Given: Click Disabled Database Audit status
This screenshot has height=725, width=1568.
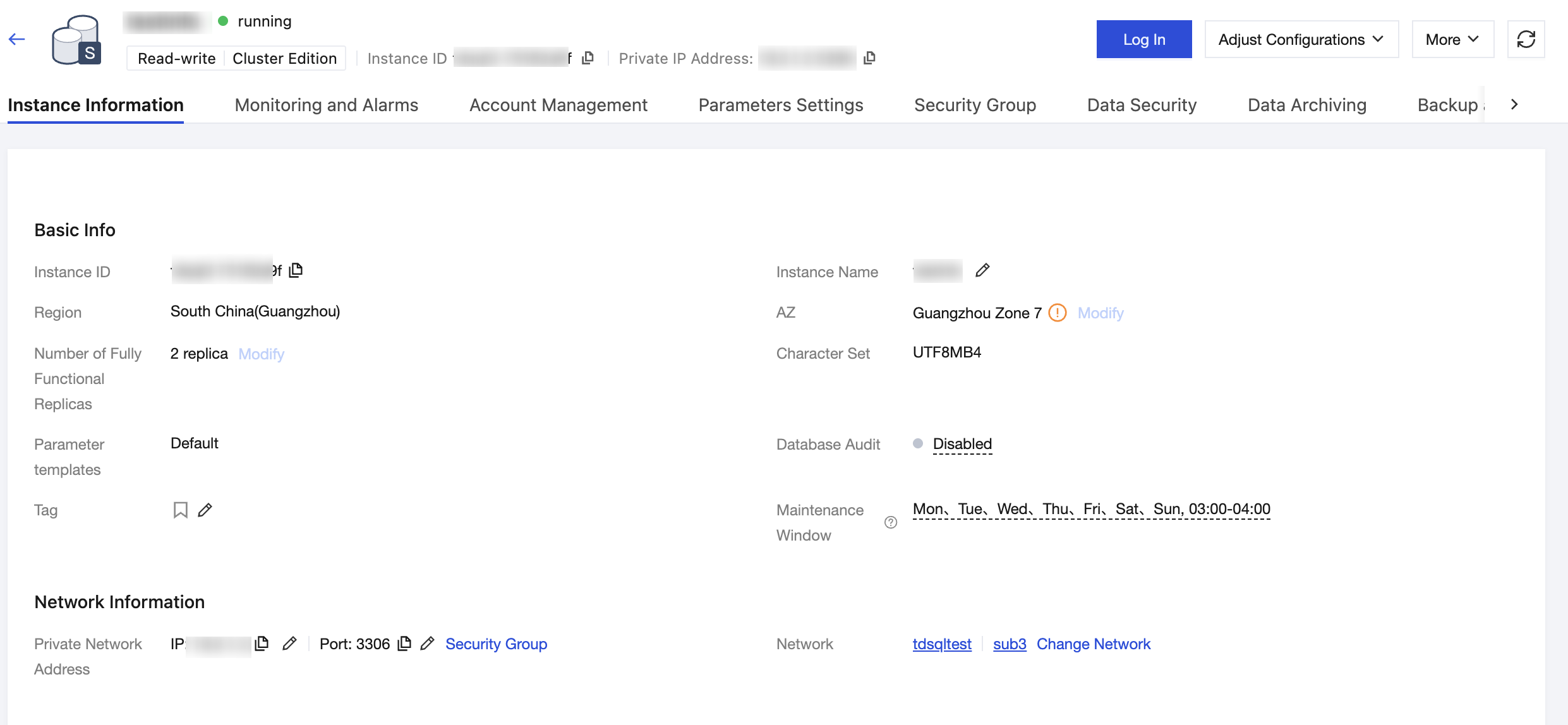Looking at the screenshot, I should [x=962, y=444].
